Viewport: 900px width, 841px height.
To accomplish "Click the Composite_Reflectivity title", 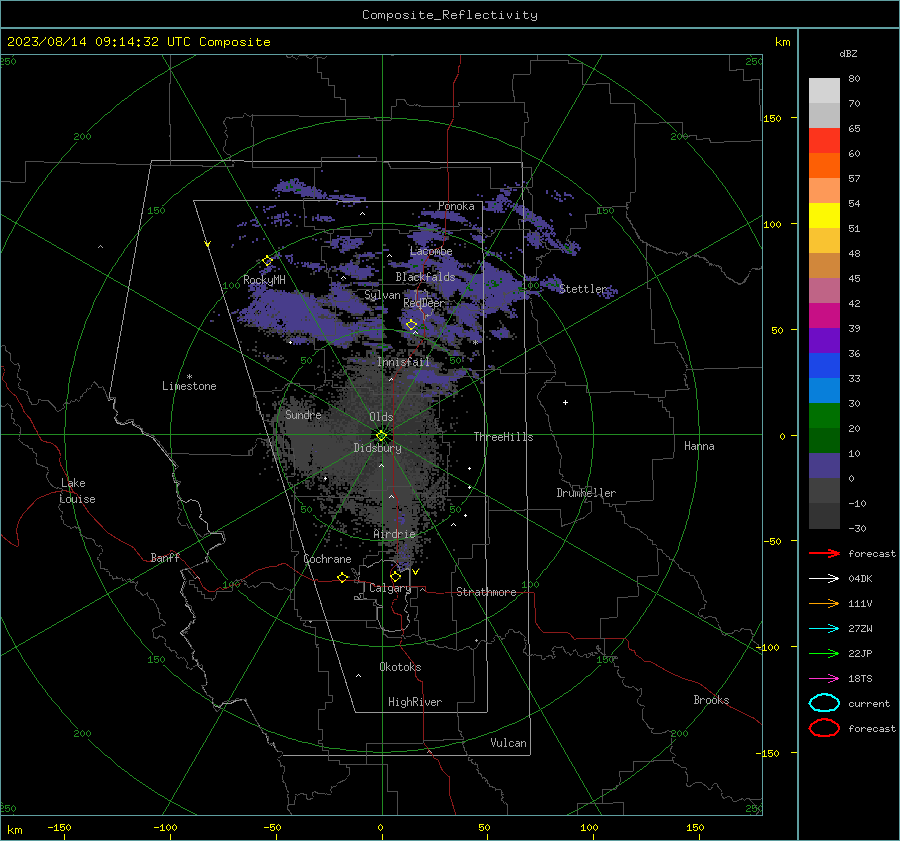I will coord(450,15).
